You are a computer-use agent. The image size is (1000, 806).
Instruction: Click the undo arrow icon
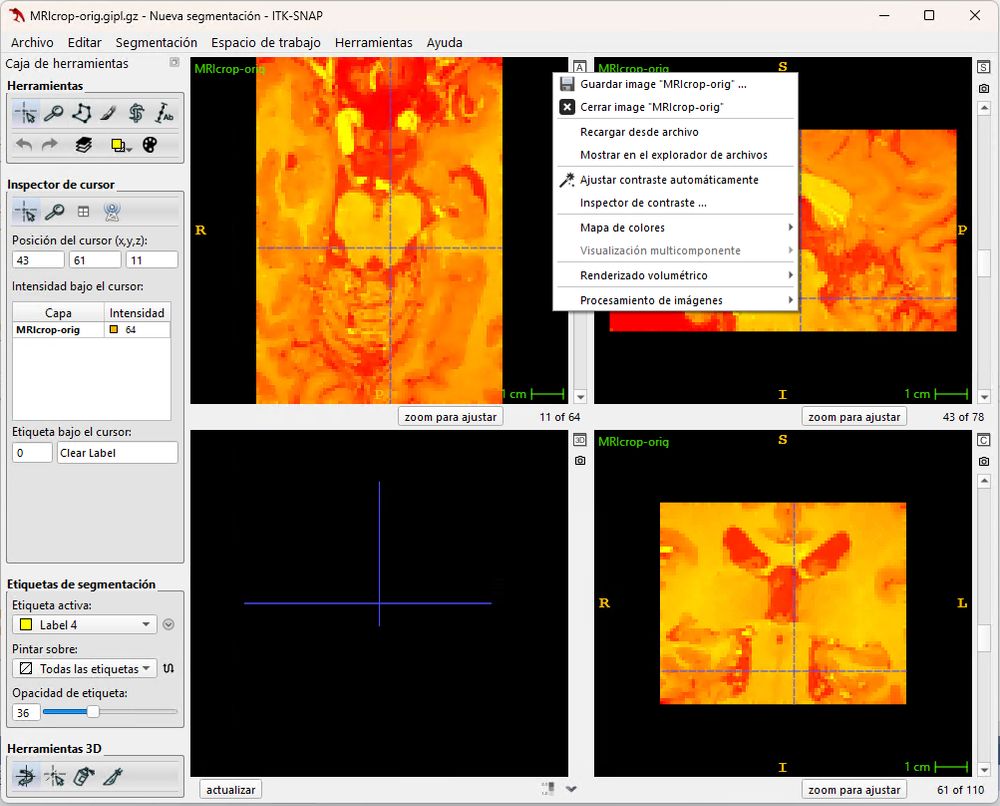pyautogui.click(x=24, y=145)
